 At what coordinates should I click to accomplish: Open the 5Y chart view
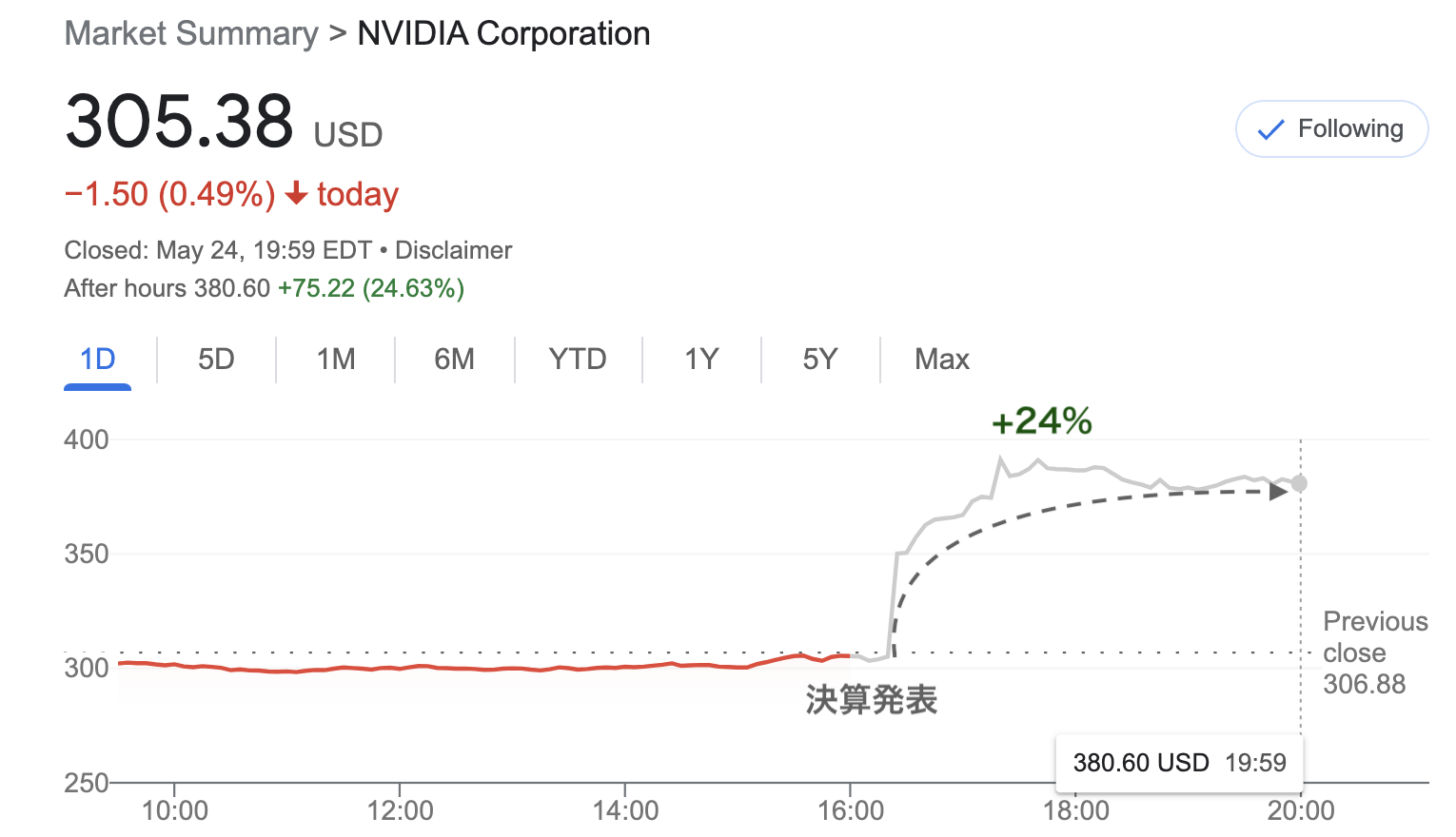[x=820, y=360]
